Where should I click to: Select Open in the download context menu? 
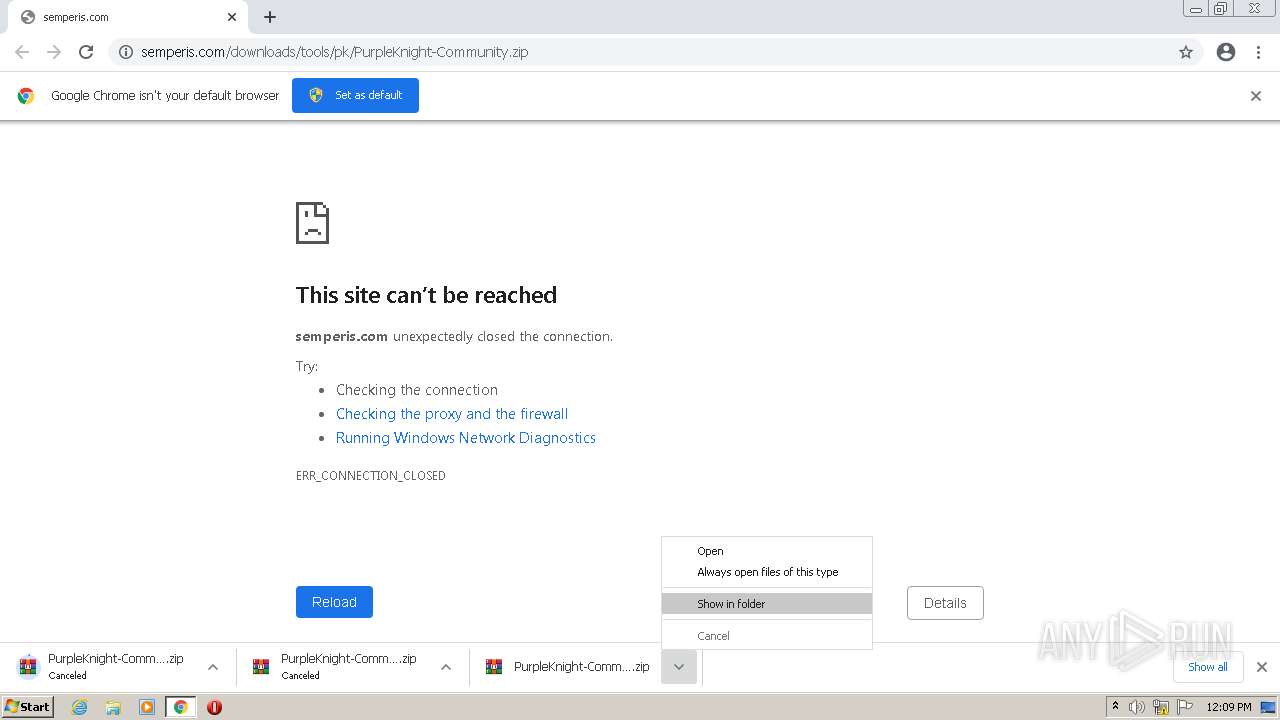pyautogui.click(x=767, y=551)
